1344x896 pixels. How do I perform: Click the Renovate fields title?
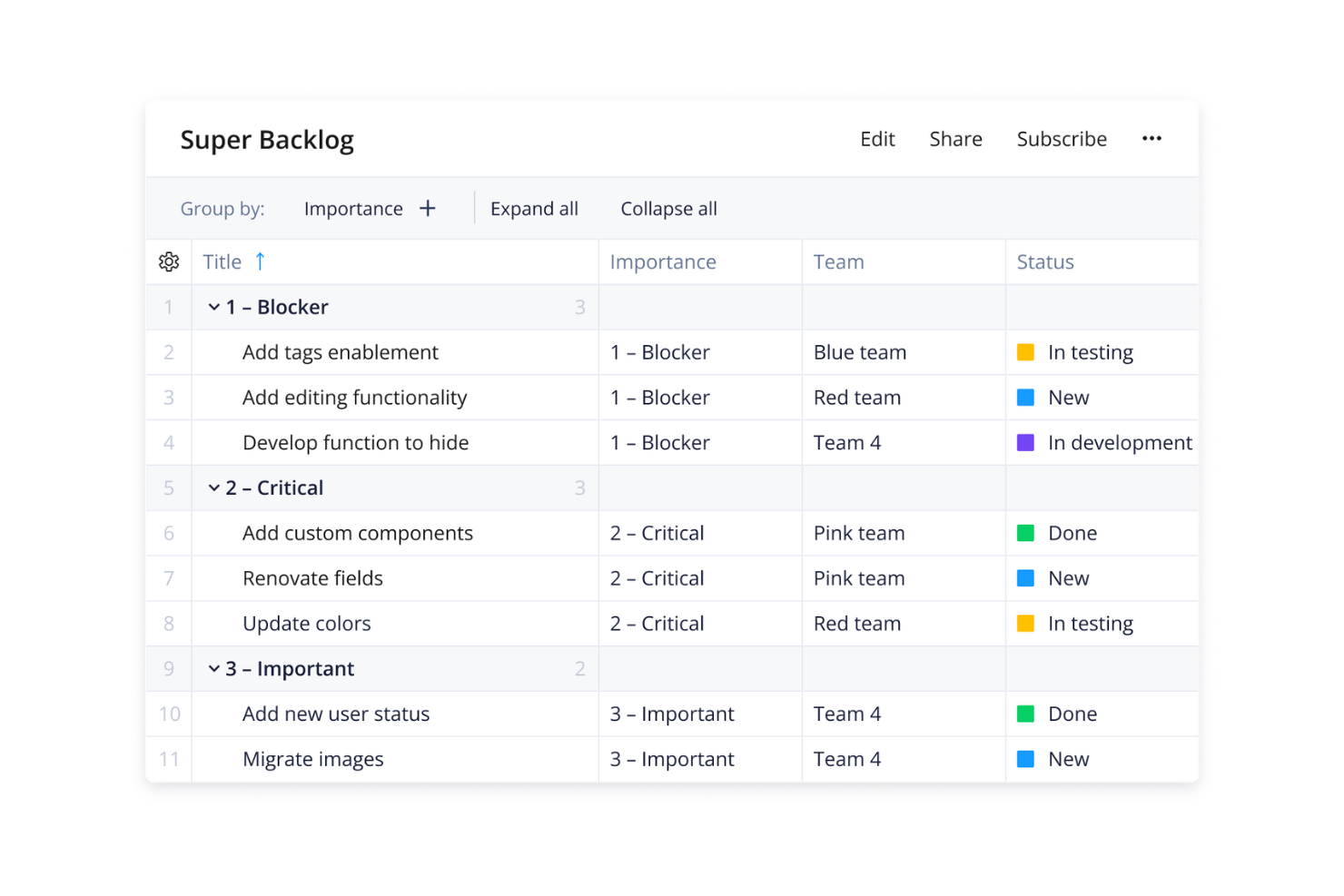point(313,578)
